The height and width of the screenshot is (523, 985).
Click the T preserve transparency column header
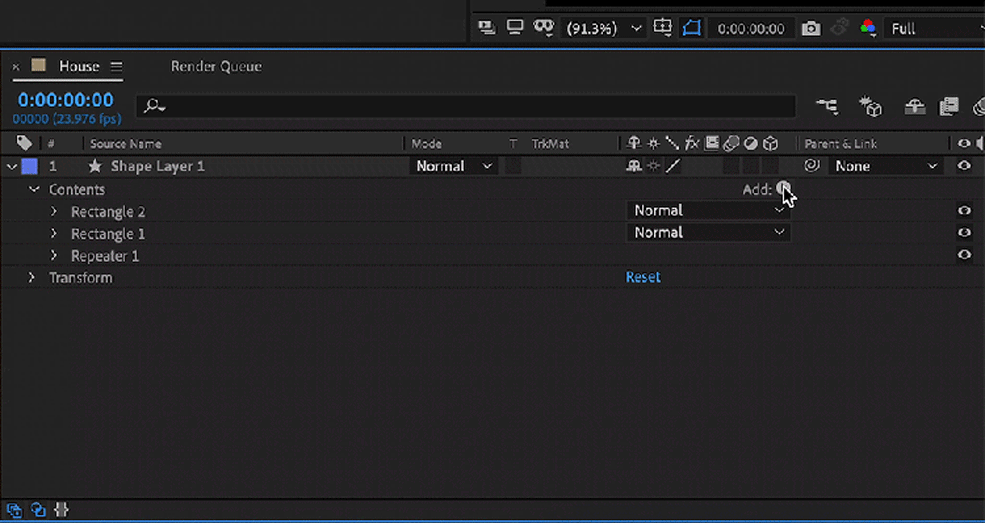(513, 144)
